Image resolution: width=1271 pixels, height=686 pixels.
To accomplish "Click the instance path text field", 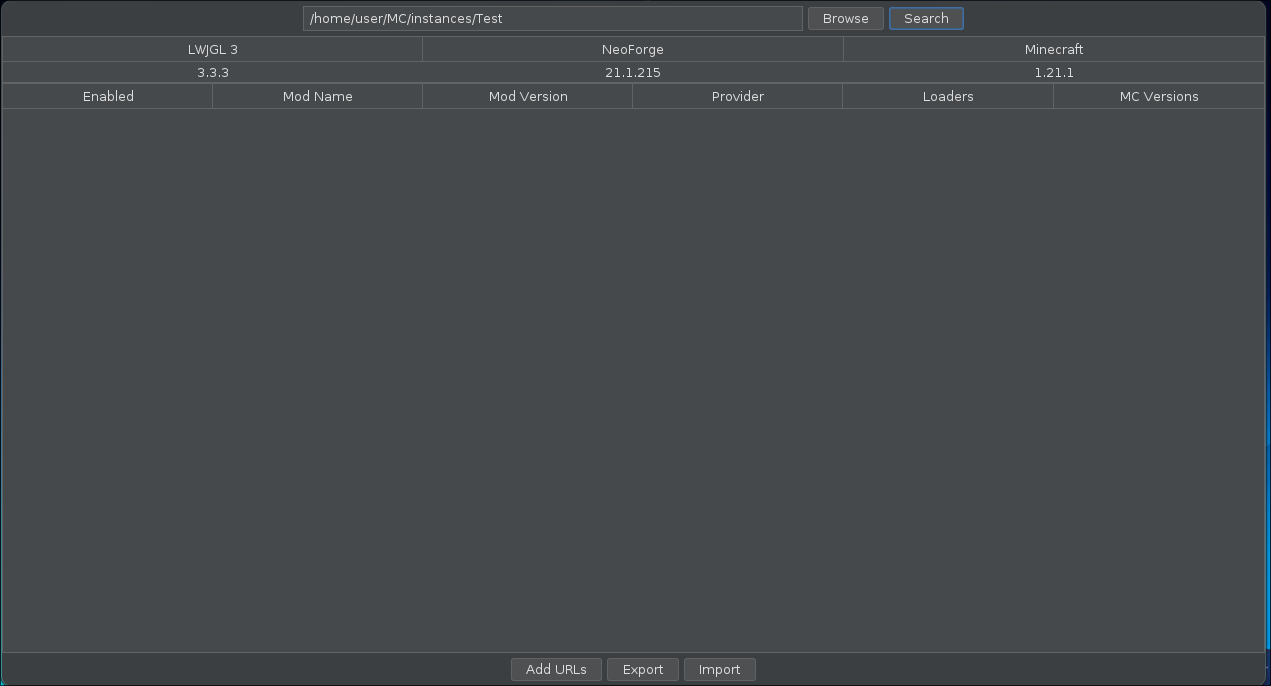I will (x=552, y=18).
